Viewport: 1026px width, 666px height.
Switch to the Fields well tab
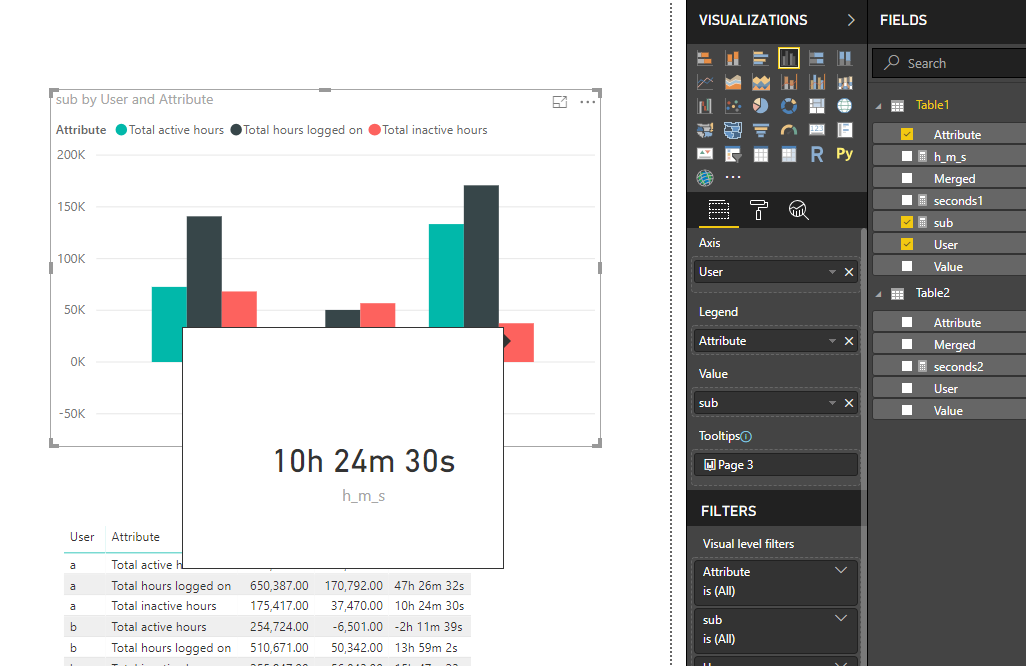(x=718, y=210)
